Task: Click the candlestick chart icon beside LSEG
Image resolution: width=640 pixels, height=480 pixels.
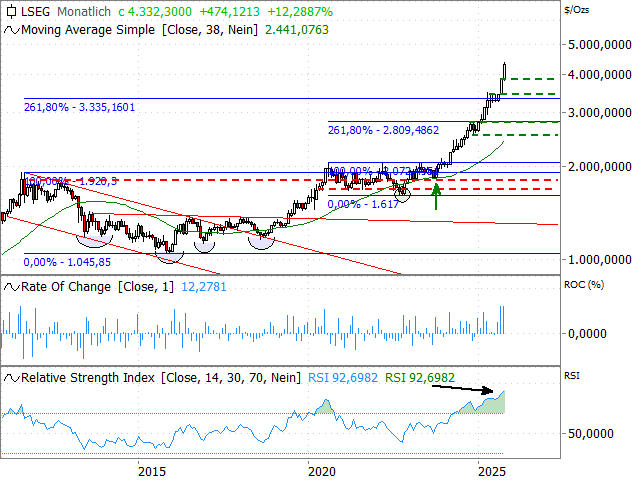Action: point(10,11)
